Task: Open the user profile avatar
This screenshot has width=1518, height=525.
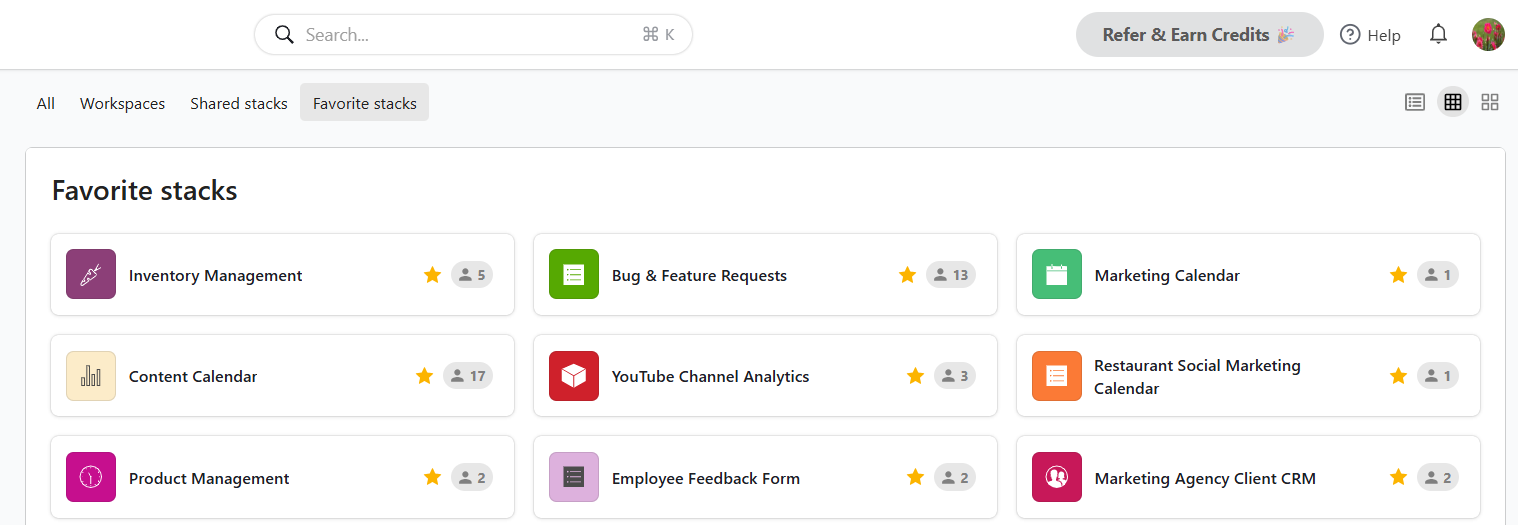Action: [1488, 34]
